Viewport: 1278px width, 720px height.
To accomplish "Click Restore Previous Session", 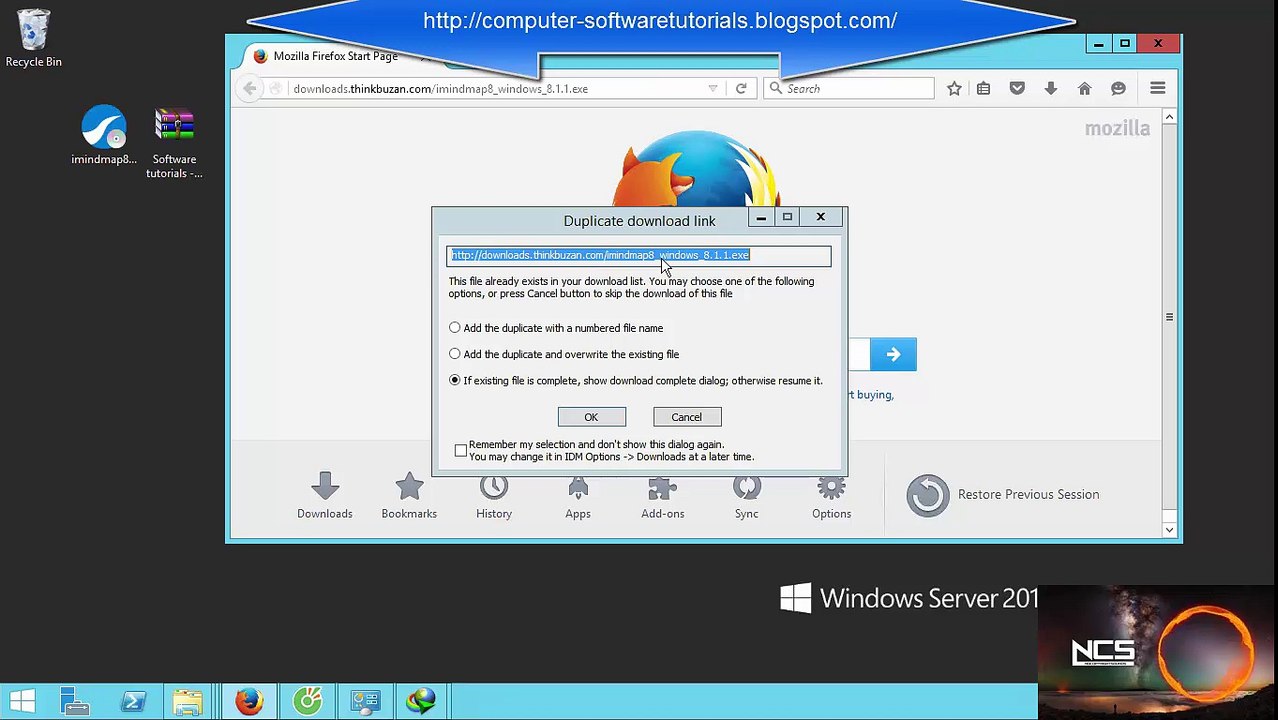I will 1003,494.
